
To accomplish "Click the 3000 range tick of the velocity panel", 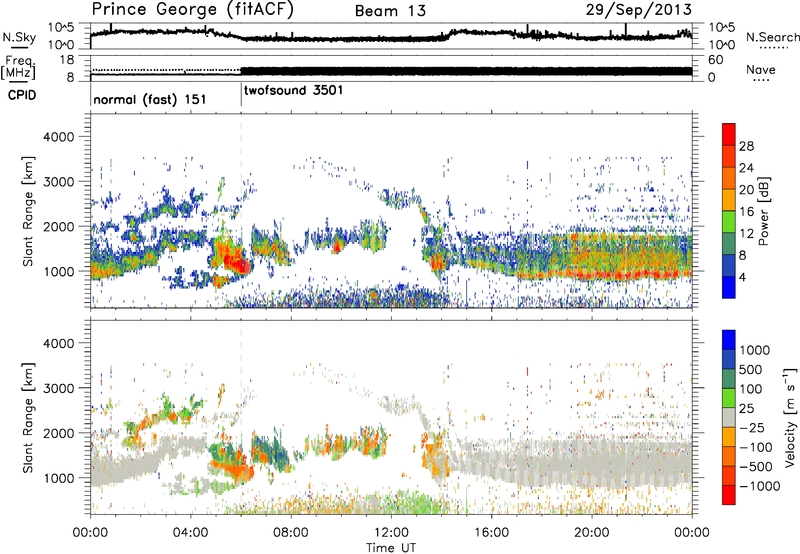I will coord(58,388).
